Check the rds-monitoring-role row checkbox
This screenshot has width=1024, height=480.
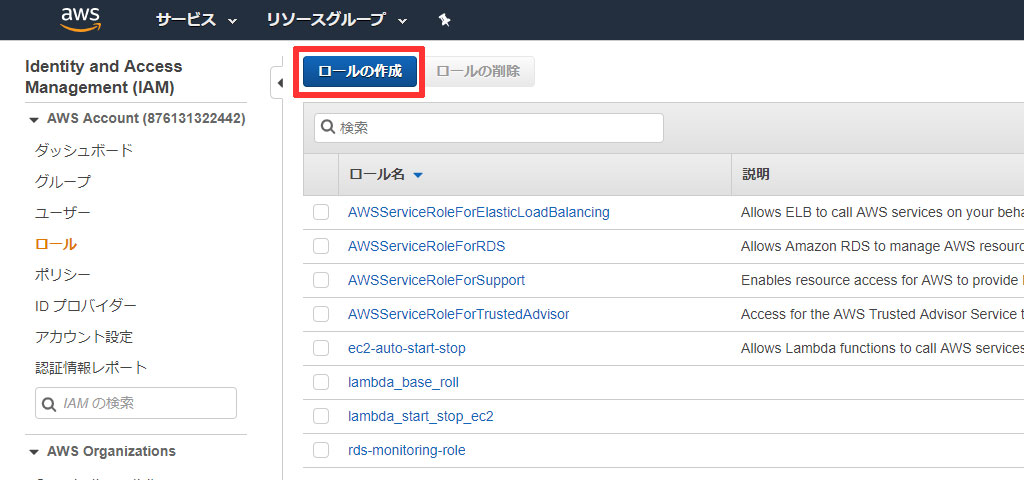[x=321, y=450]
